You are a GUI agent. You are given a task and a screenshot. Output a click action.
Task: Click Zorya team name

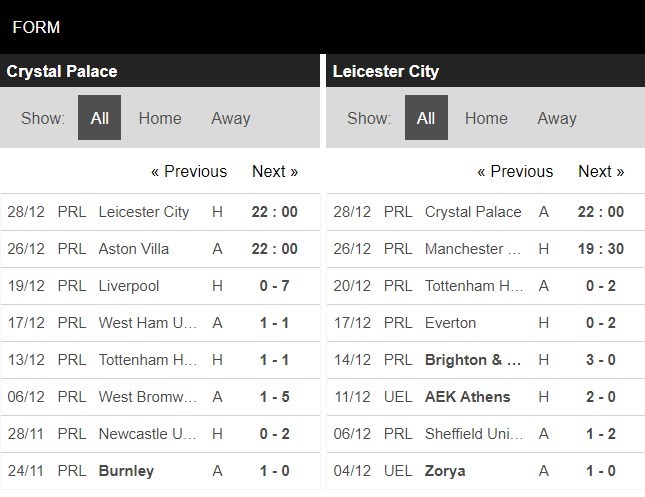(447, 471)
